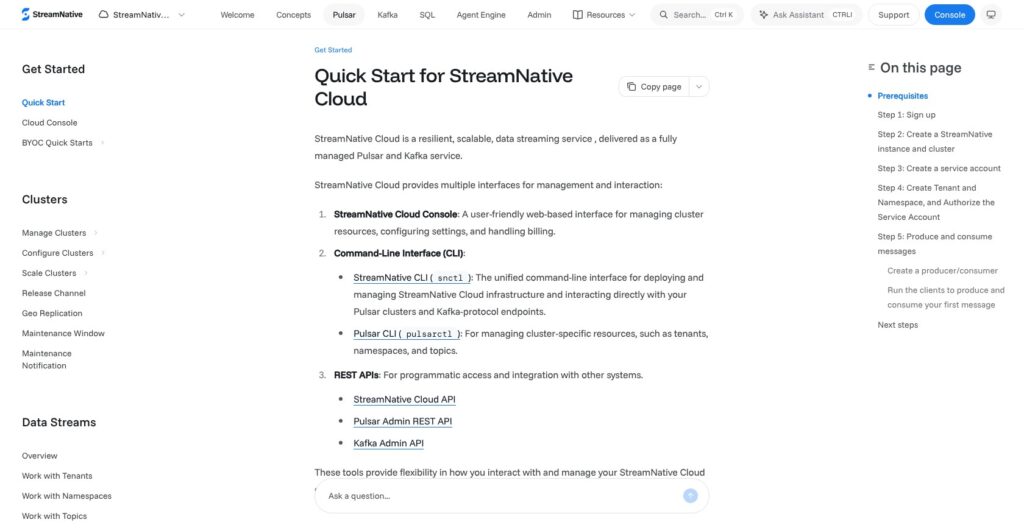1024x528 pixels.
Task: Expand Configure Clusters
Action: pos(63,253)
